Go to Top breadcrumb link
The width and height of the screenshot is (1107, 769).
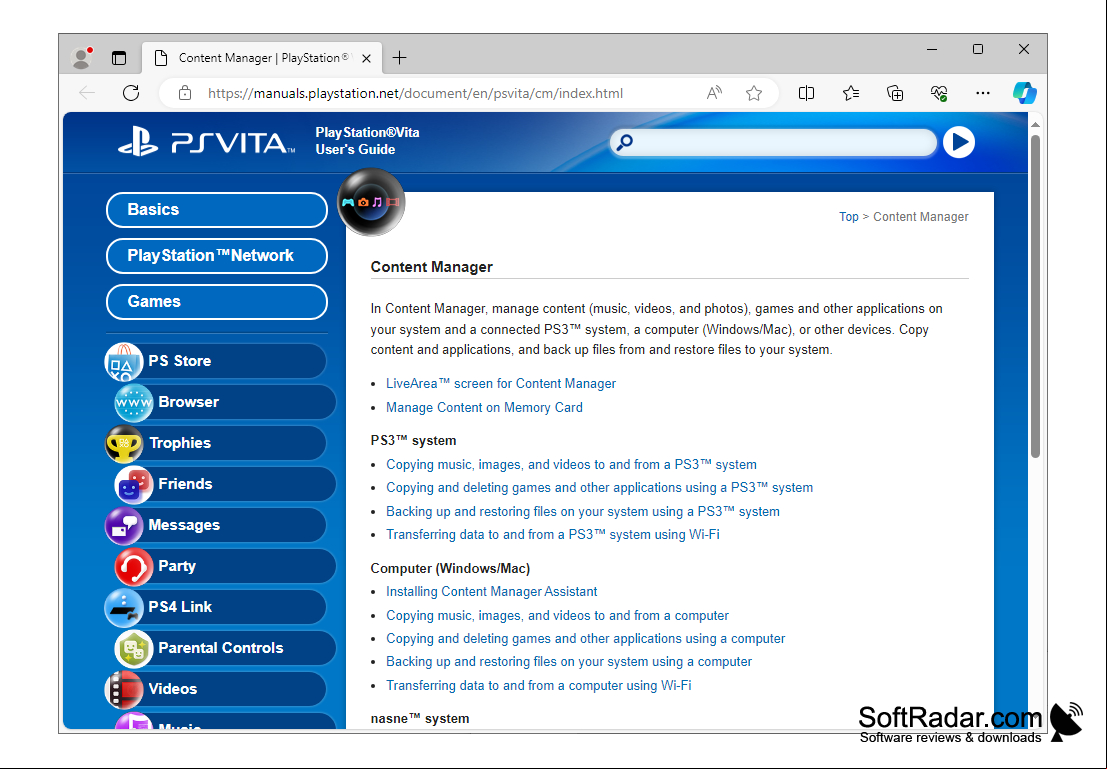coord(849,217)
